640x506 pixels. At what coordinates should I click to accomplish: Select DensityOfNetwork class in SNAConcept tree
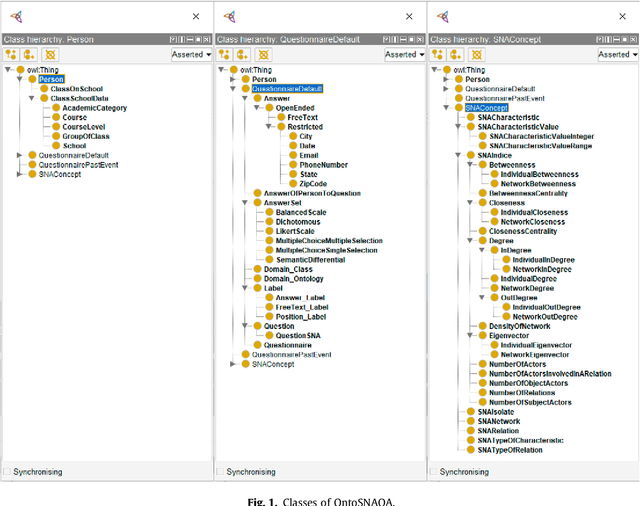click(x=519, y=326)
